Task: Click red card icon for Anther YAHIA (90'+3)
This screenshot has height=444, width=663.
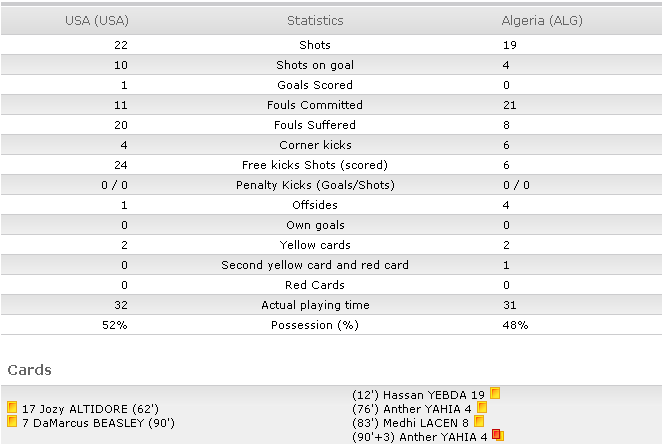Action: point(498,435)
